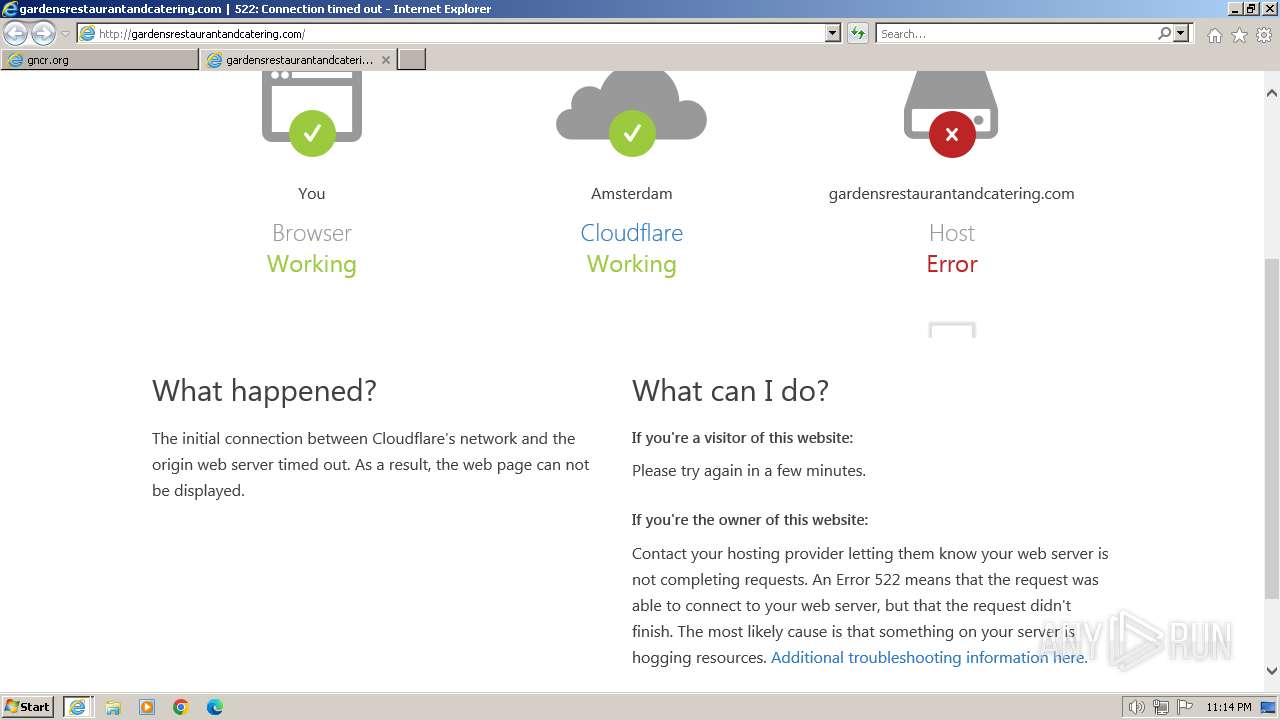Viewport: 1280px width, 720px height.
Task: Run search with the magnifier icon
Action: click(x=1164, y=34)
